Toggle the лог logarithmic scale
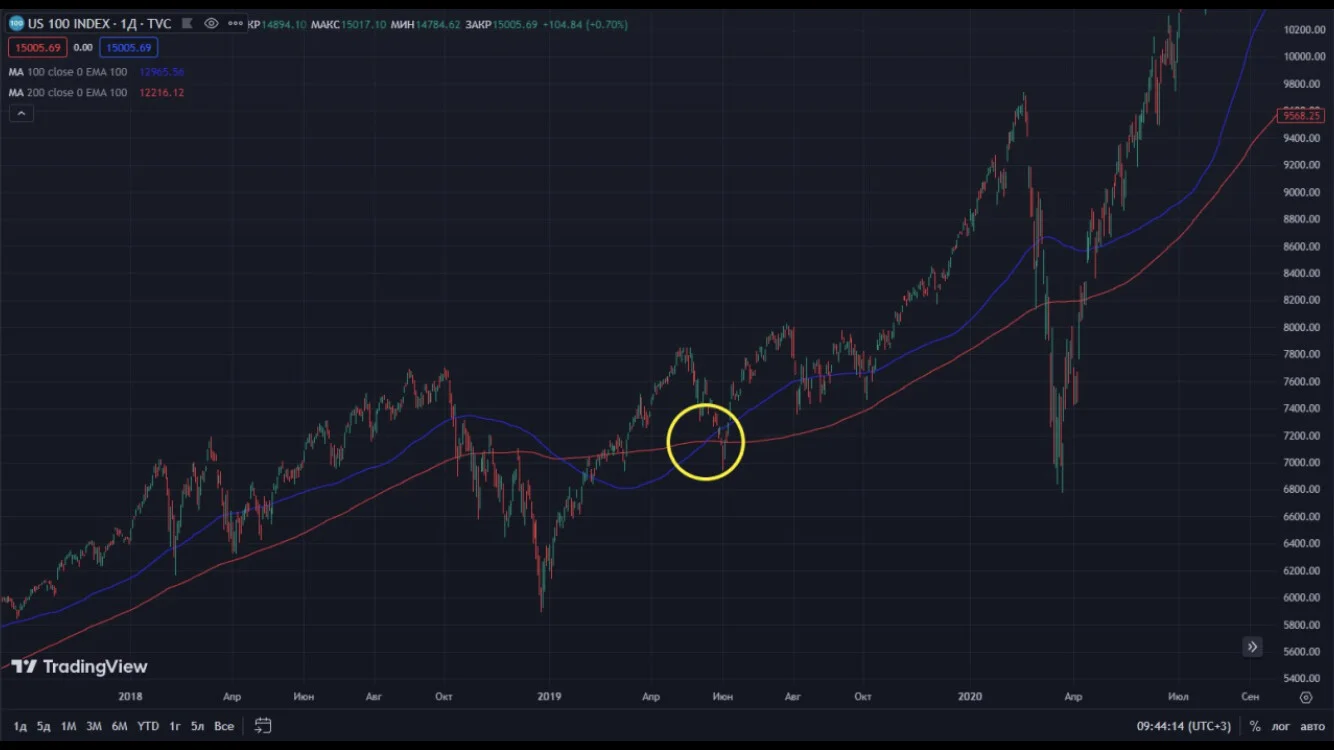 [1280, 726]
